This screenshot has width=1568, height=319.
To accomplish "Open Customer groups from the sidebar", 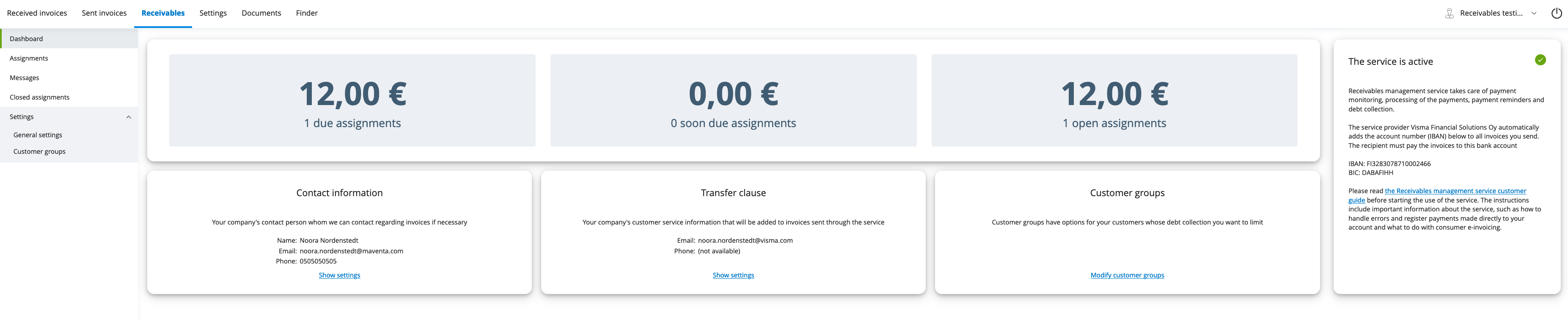I will 39,151.
